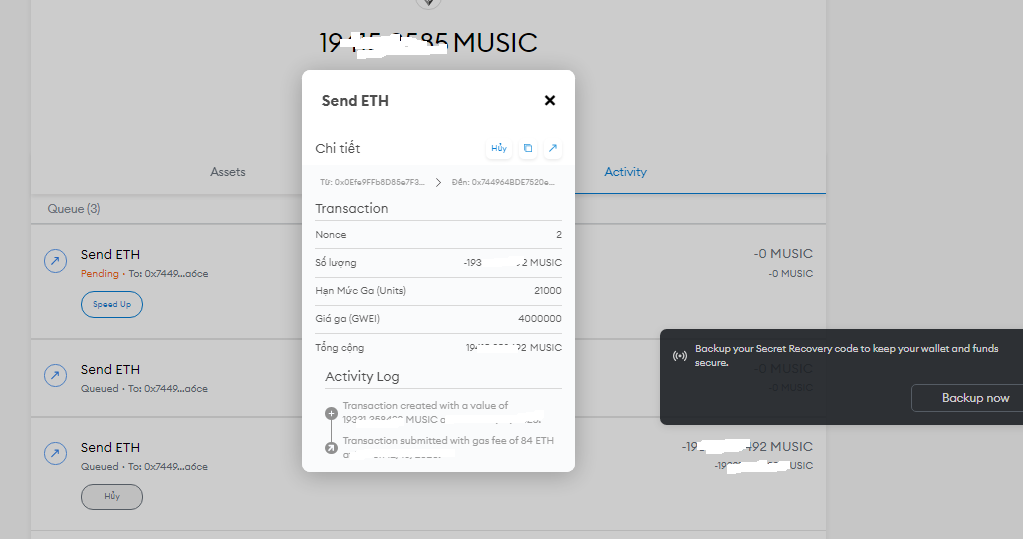Screen dimensions: 1023x539
Task: Click send arrow icon of the last Send ETH row
Action: pyautogui.click(x=55, y=454)
